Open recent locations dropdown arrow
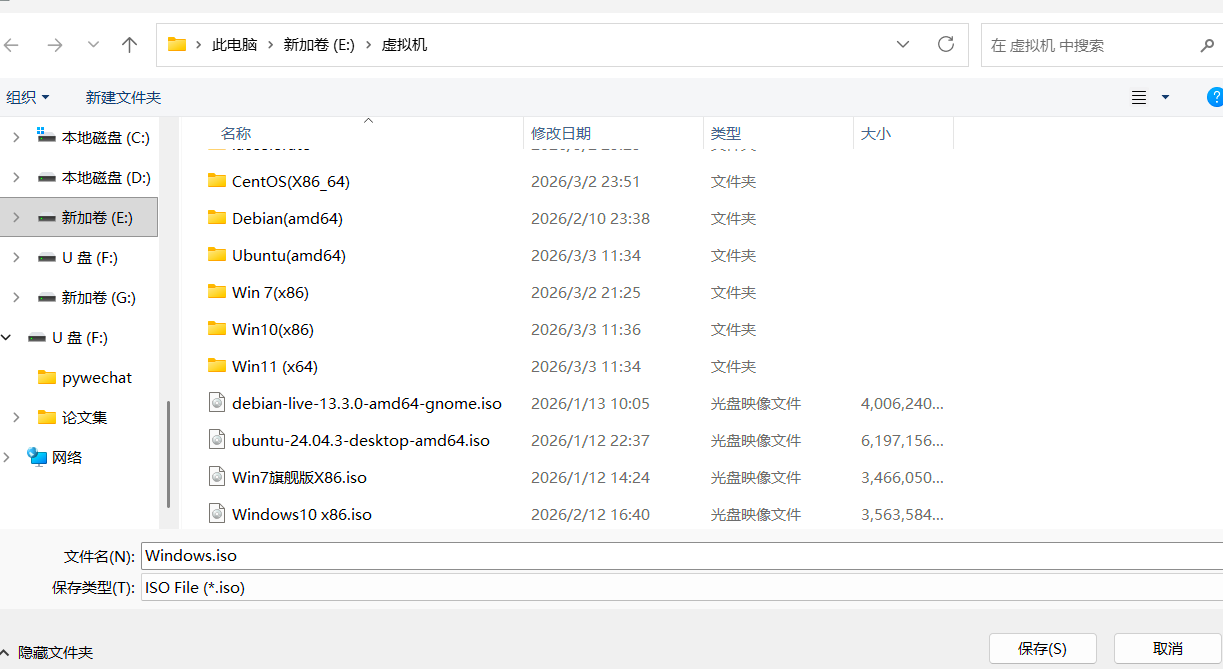The width and height of the screenshot is (1223, 669). [93, 45]
